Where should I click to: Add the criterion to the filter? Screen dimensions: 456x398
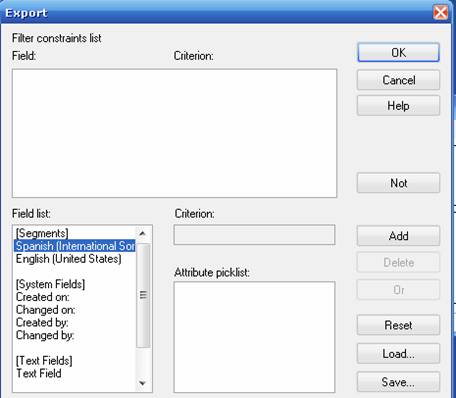pos(398,236)
